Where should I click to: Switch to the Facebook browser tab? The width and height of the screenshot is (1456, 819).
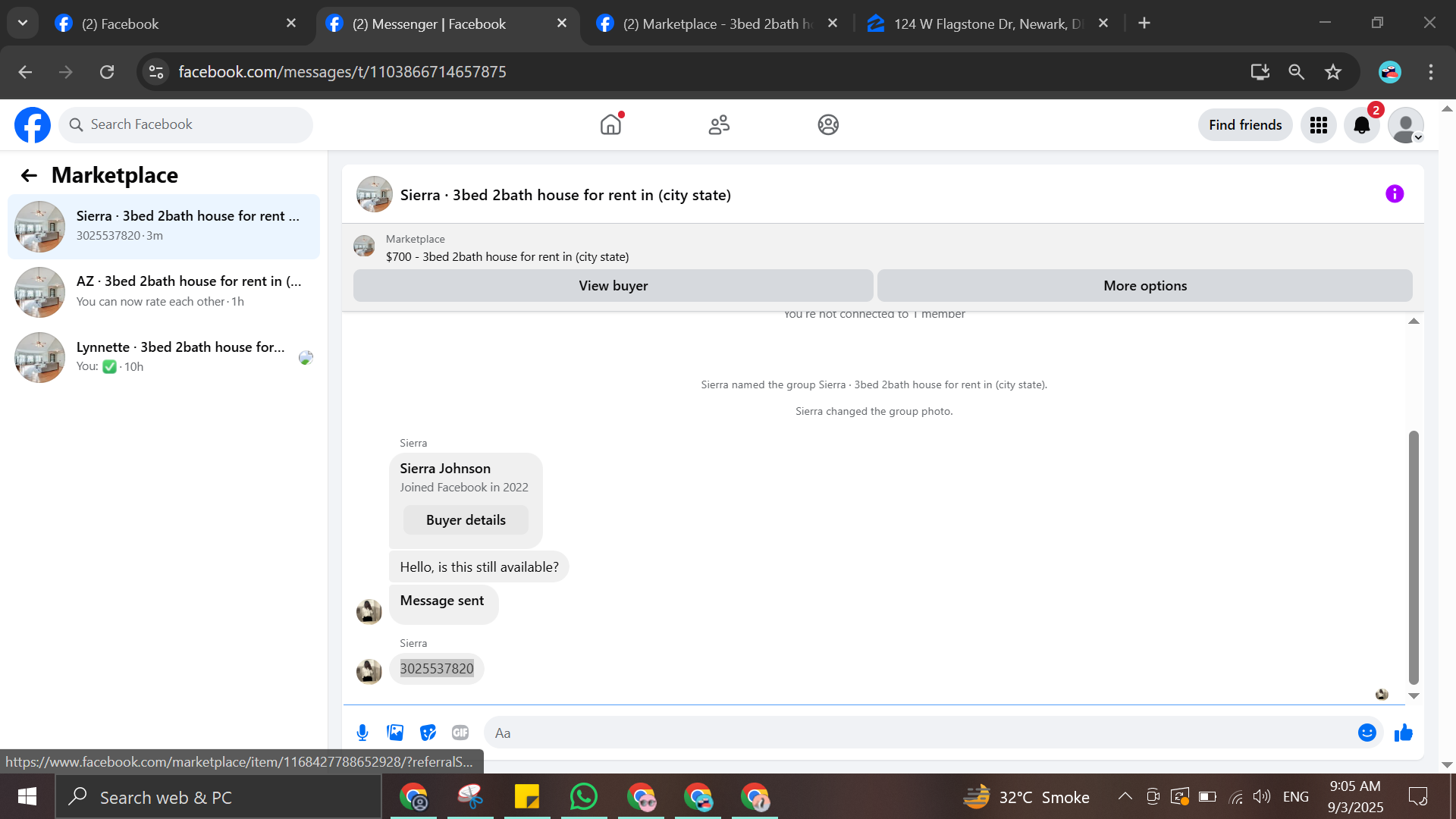pyautogui.click(x=176, y=24)
